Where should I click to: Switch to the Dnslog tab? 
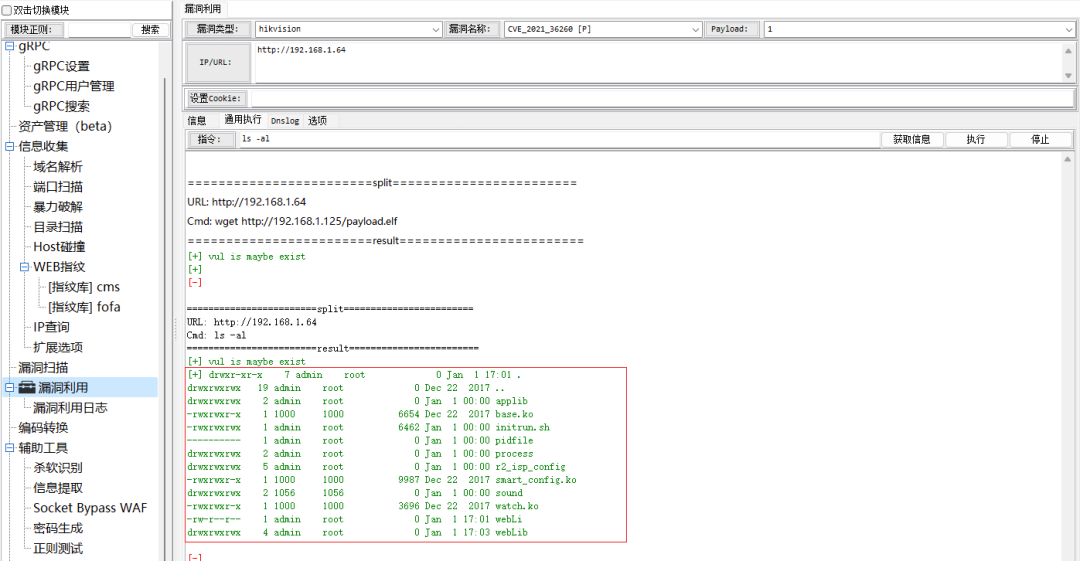(x=285, y=121)
